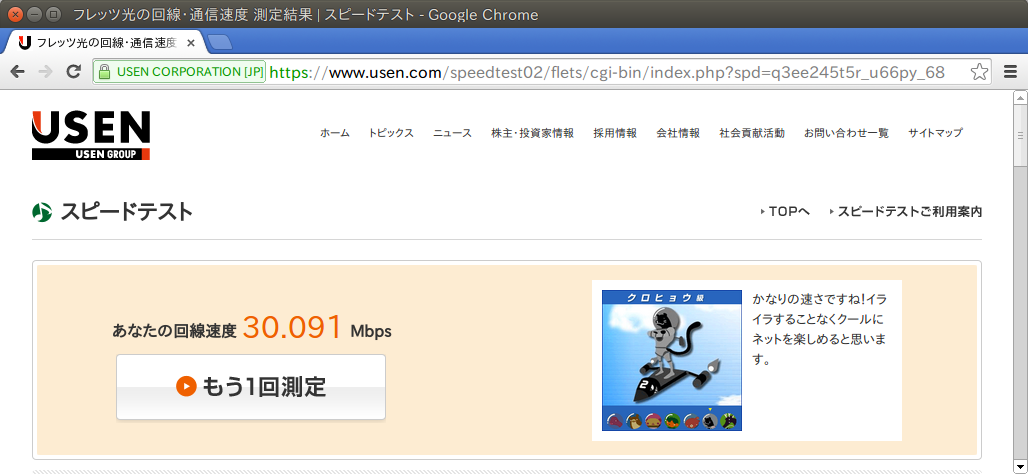Click the Mbps unit label
This screenshot has height=474, width=1028.
pos(371,331)
